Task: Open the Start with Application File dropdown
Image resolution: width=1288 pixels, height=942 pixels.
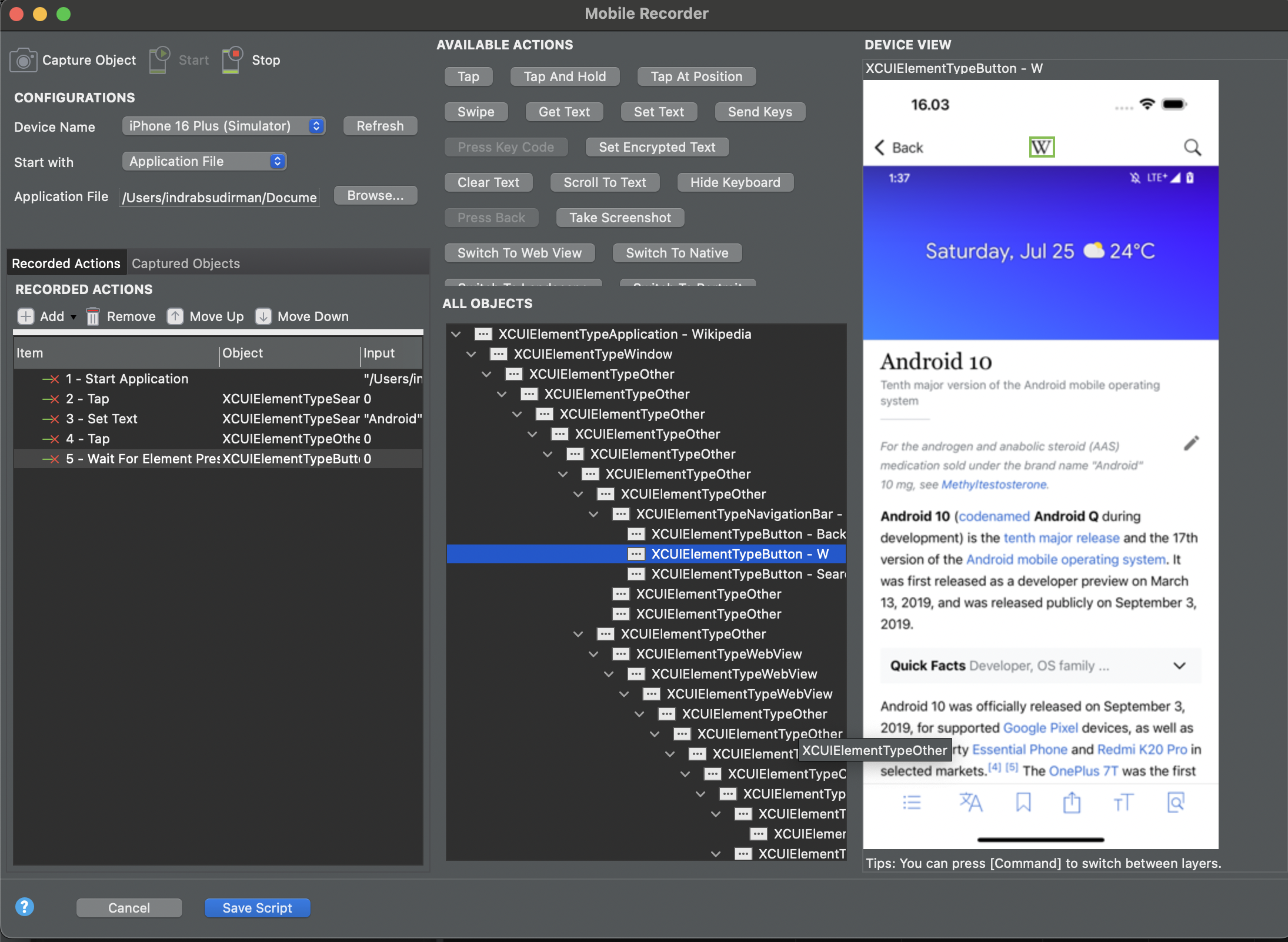Action: [204, 161]
